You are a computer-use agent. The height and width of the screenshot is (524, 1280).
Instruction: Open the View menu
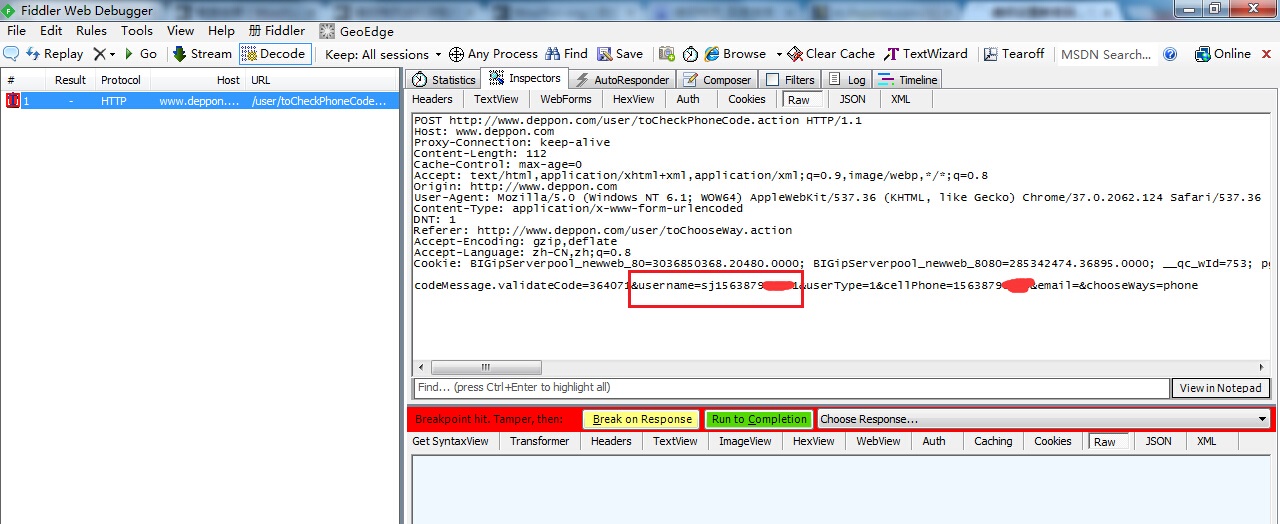pos(180,31)
